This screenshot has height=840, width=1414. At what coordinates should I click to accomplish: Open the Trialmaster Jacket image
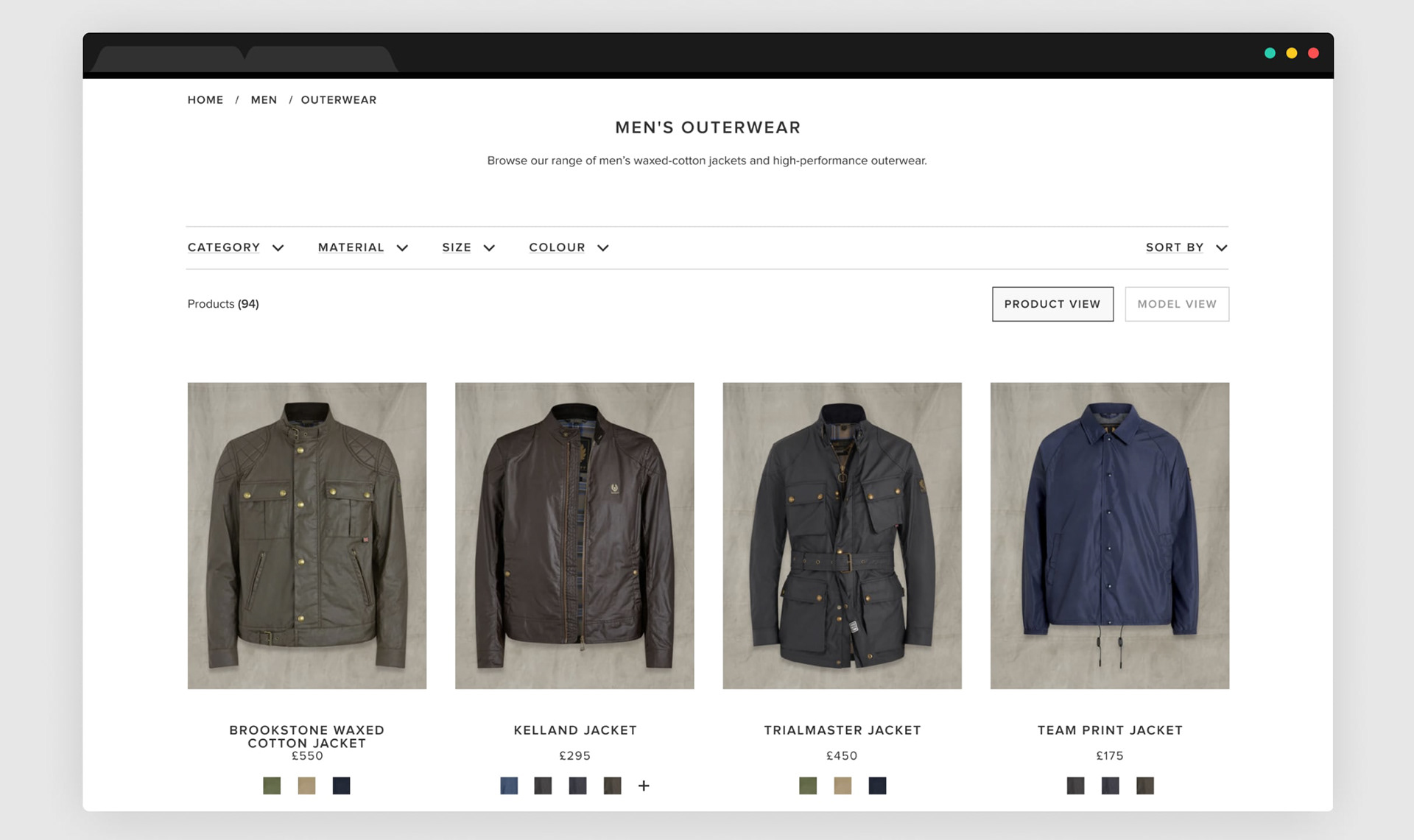(843, 536)
